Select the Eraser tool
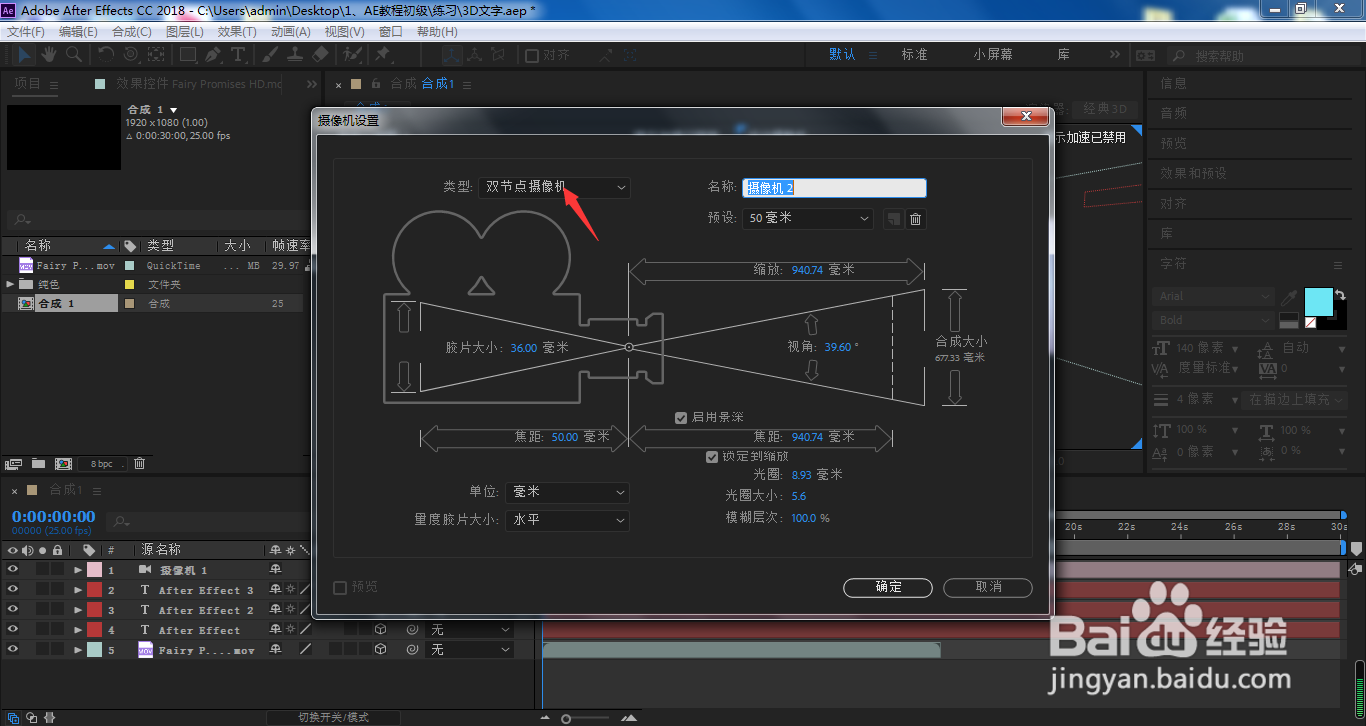The height and width of the screenshot is (726, 1366). pyautogui.click(x=320, y=54)
